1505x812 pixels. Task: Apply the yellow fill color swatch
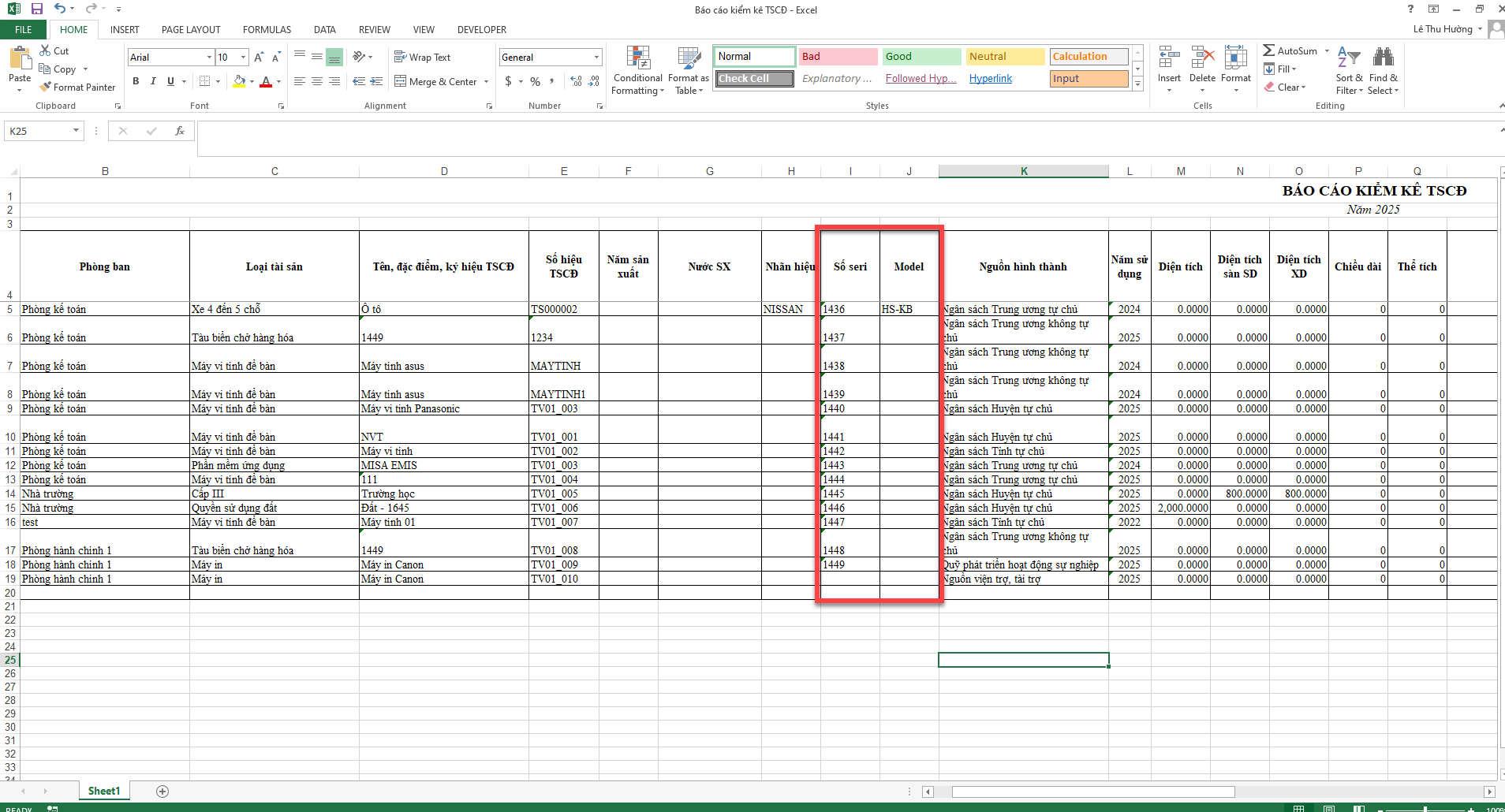pos(239,81)
